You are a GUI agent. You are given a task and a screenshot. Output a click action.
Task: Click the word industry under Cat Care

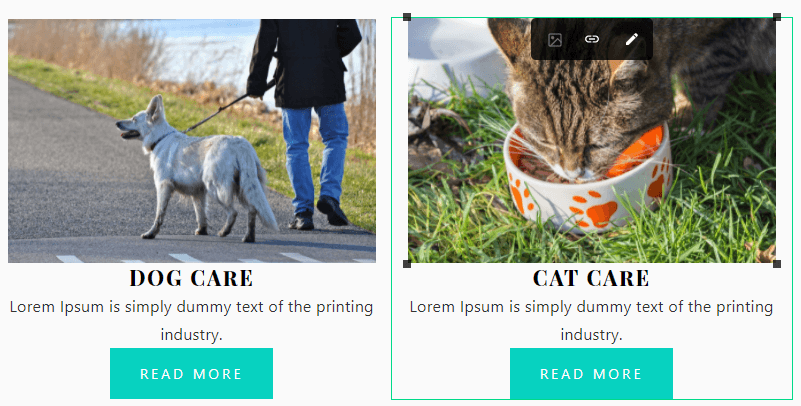pyautogui.click(x=592, y=335)
